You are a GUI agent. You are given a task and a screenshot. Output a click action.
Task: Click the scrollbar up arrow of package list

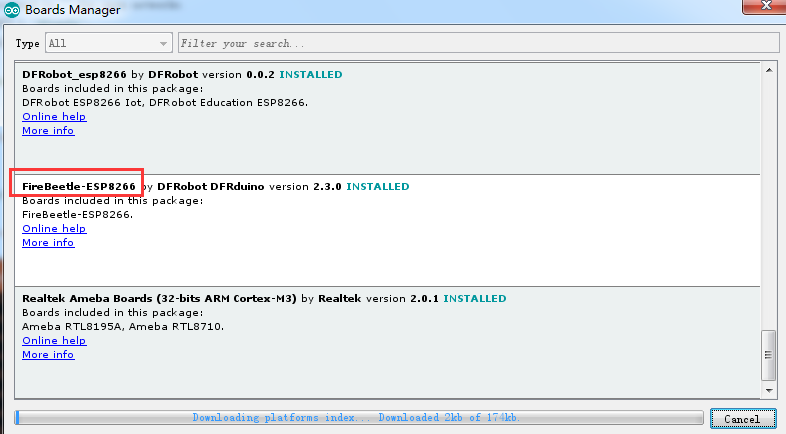[768, 70]
